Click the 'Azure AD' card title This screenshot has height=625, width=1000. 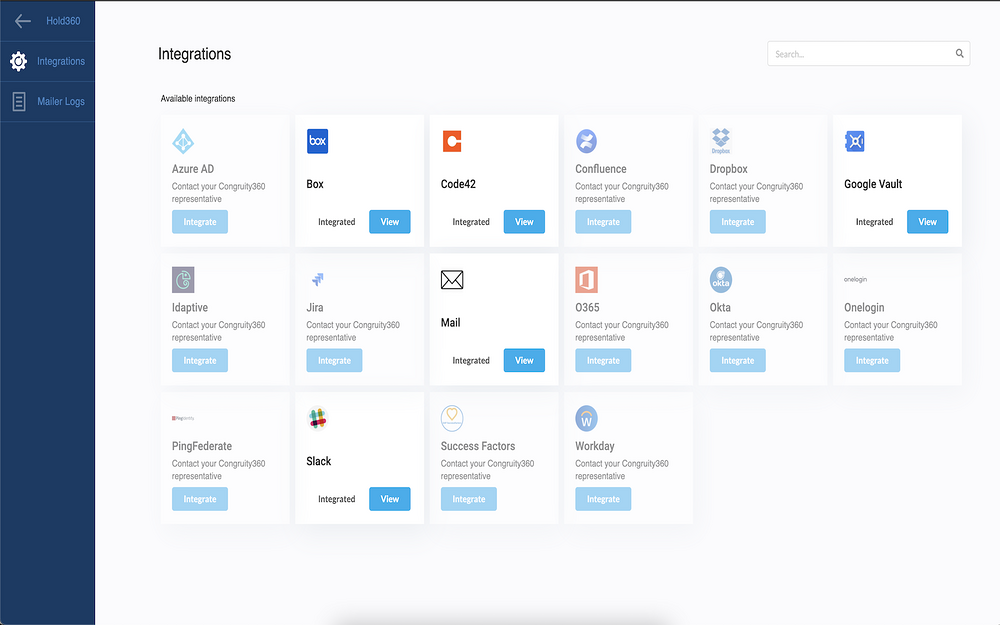tap(193, 169)
